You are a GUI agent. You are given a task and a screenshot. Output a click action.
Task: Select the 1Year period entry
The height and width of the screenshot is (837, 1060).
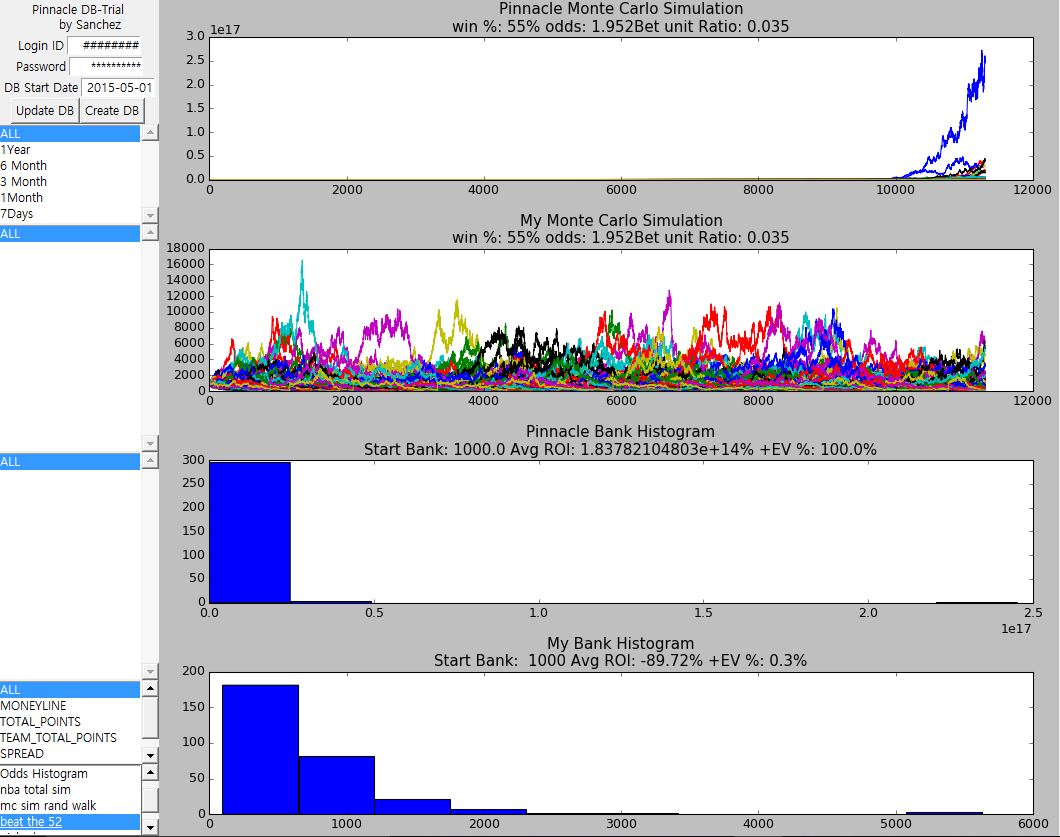coord(70,149)
